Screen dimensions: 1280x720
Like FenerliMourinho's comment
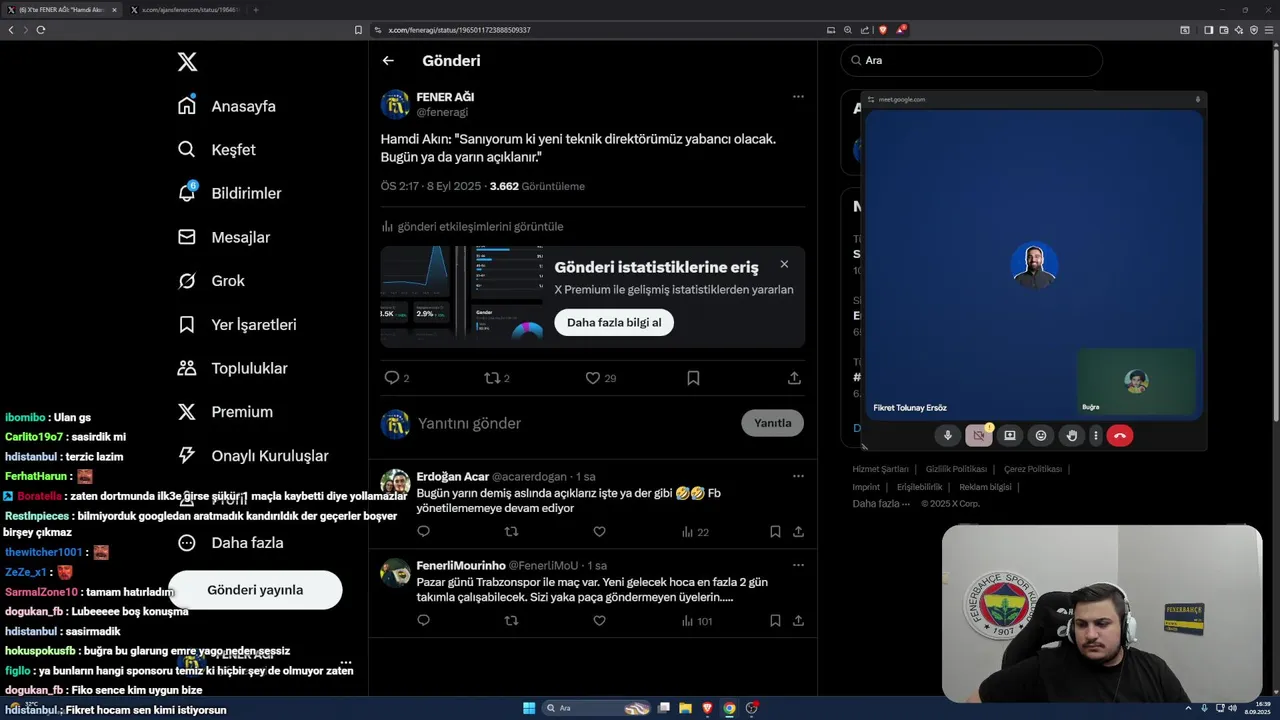tap(599, 621)
